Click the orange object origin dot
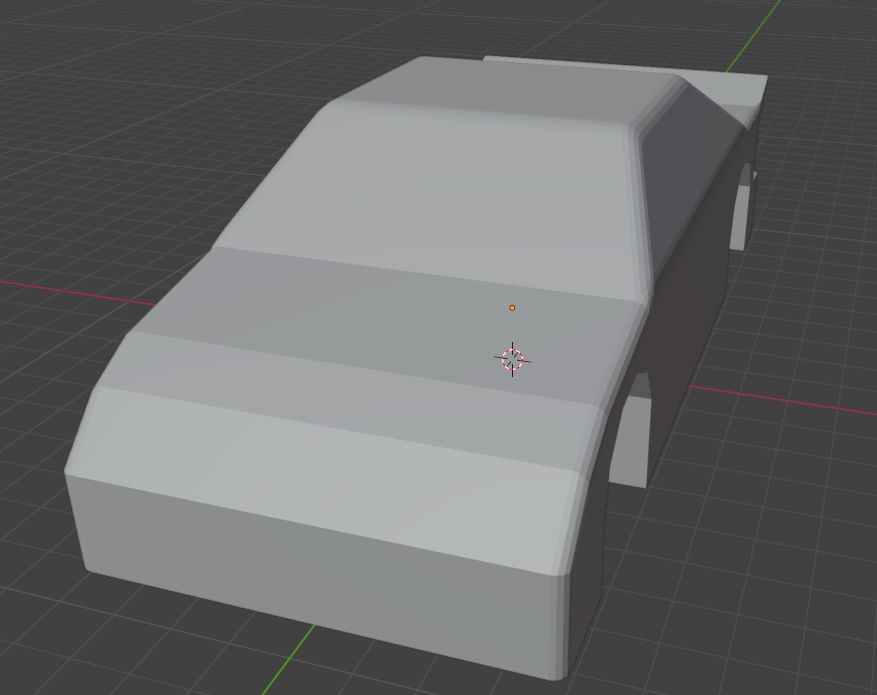Image resolution: width=877 pixels, height=695 pixels. (x=512, y=307)
